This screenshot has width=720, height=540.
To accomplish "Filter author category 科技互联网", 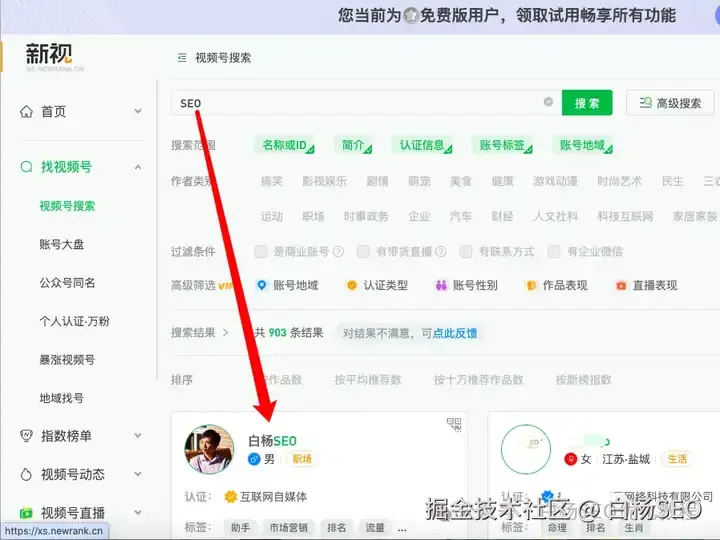I will point(625,216).
